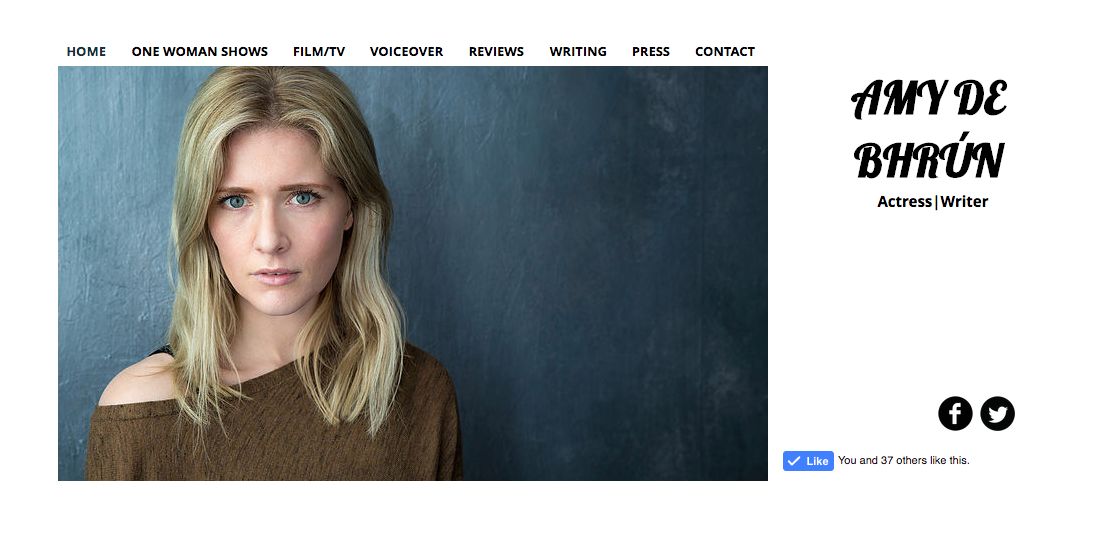Viewport: 1115px width, 536px height.
Task: Open the One Woman Shows page
Action: (200, 51)
